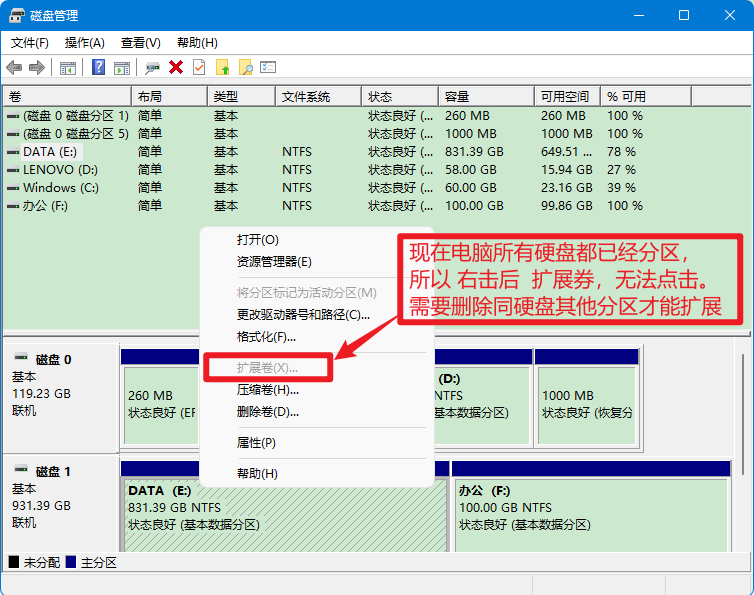Choose 格式化(F)... in the context menu
This screenshot has width=754, height=595.
pos(317,337)
